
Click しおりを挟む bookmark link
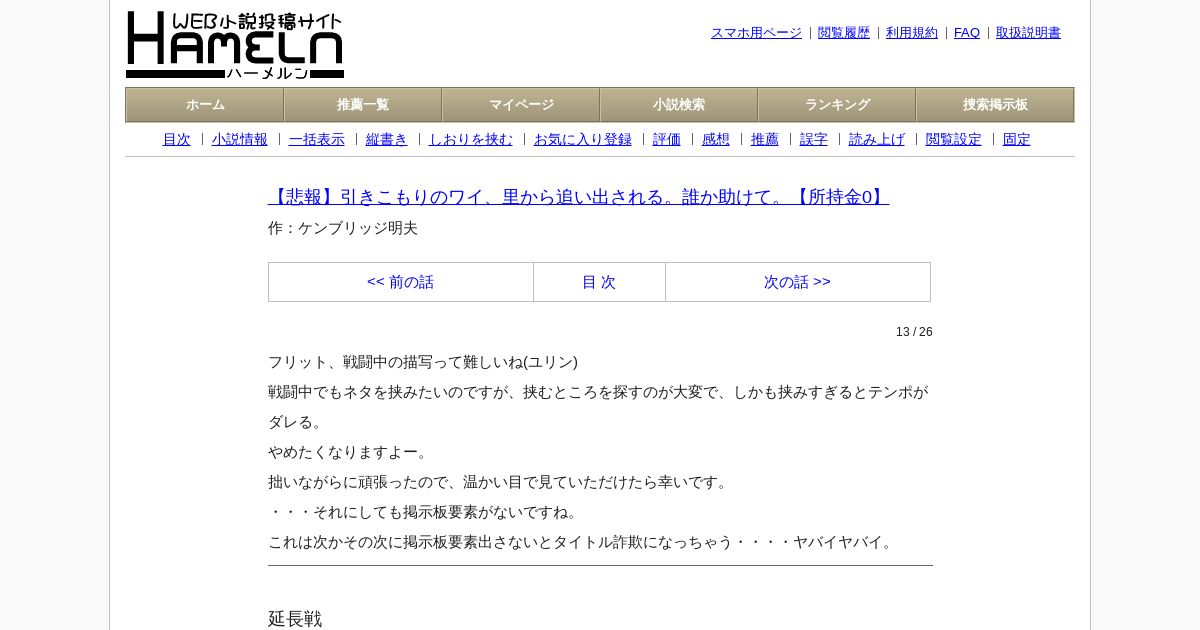tap(471, 140)
